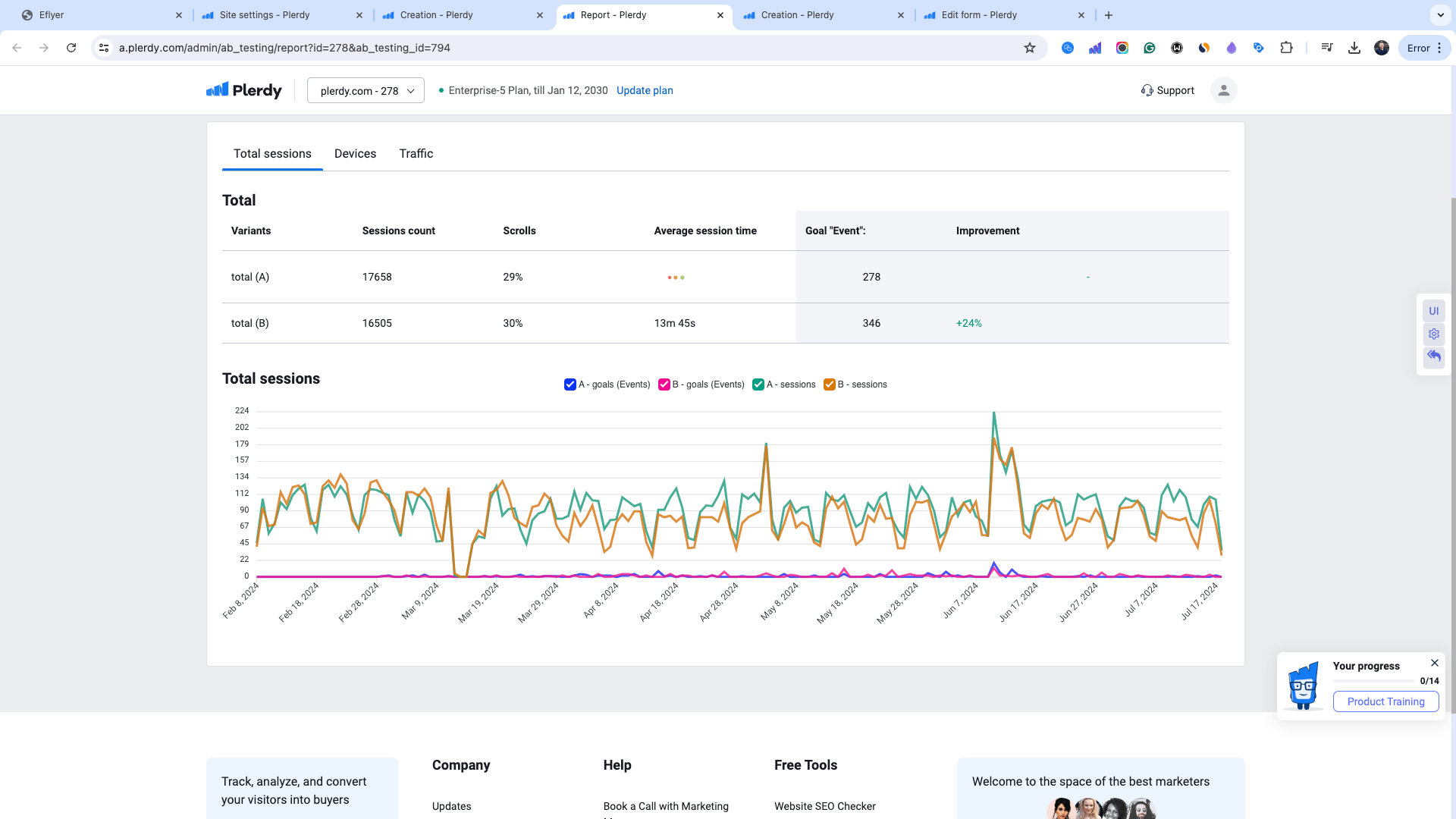Click the Plerdy progress mascot icon
1456x819 pixels.
(1303, 684)
